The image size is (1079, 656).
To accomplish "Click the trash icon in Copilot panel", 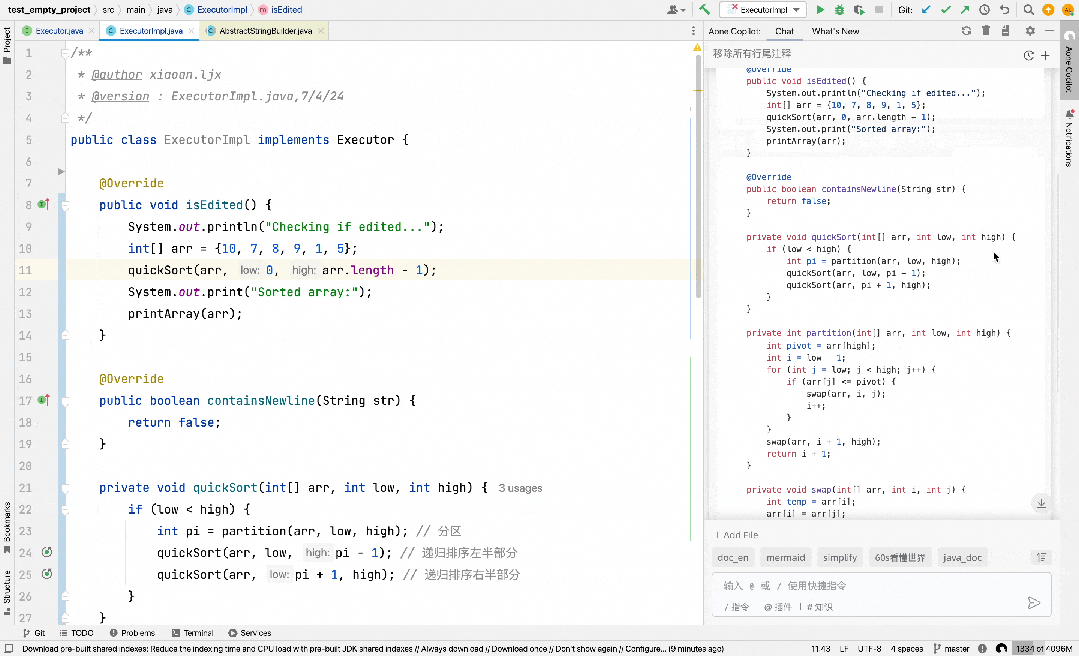I will [x=985, y=31].
